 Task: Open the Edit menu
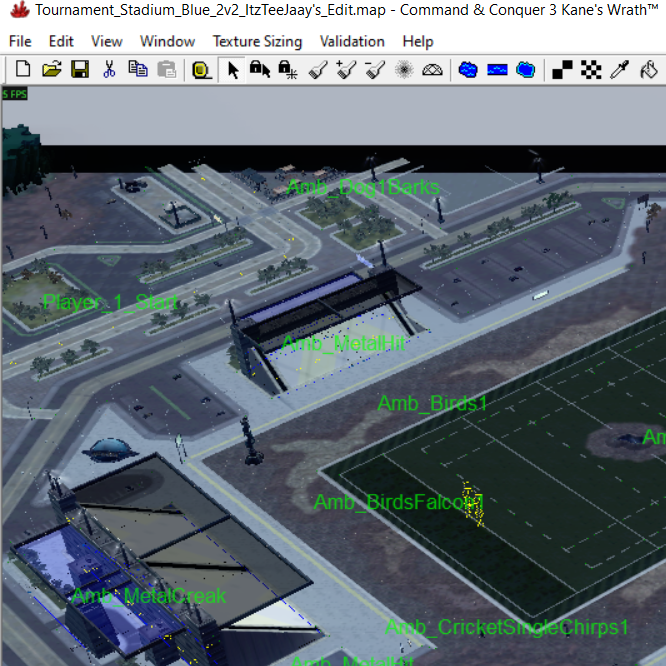pyautogui.click(x=61, y=41)
